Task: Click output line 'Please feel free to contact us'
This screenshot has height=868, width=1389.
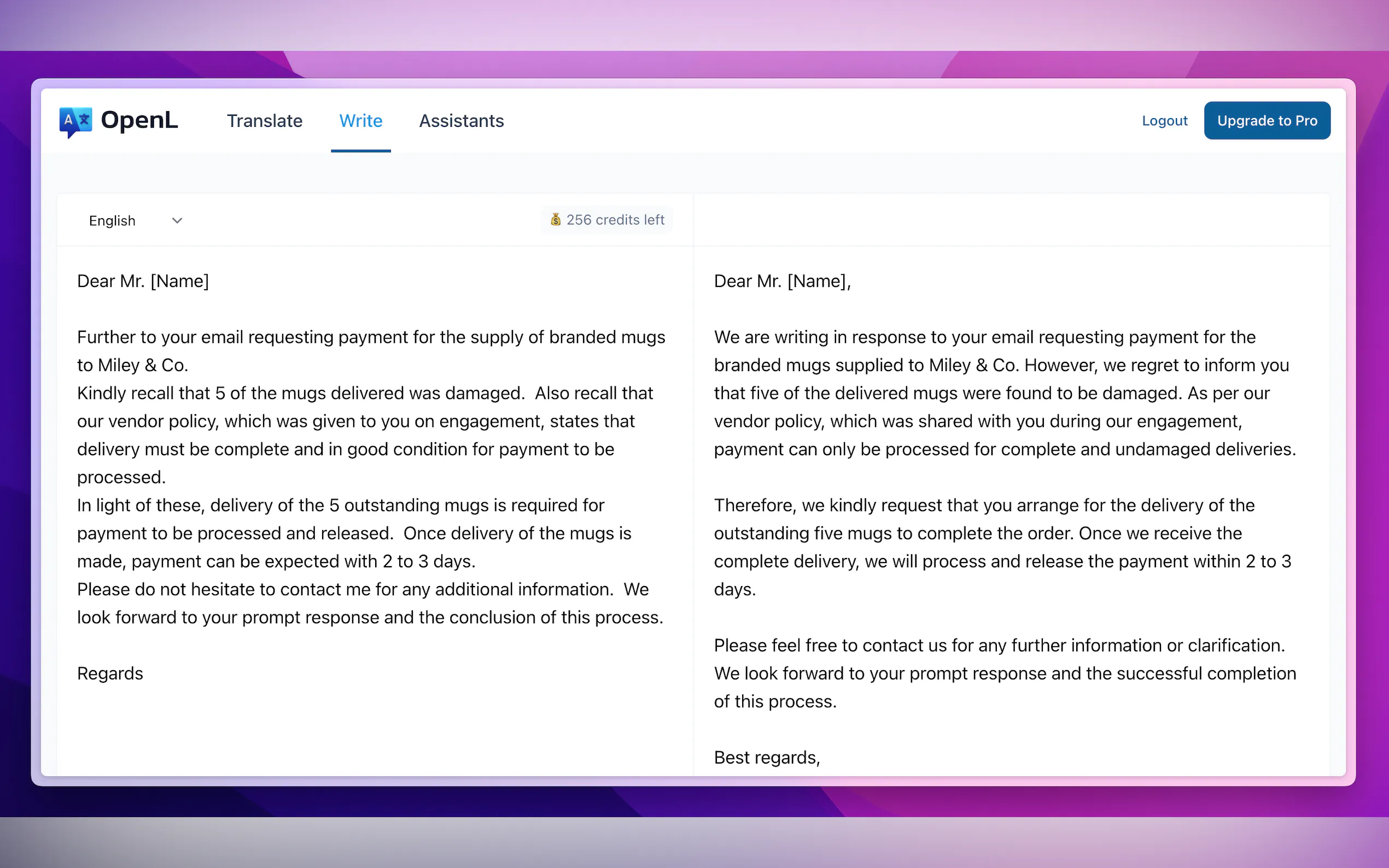Action: click(x=999, y=646)
